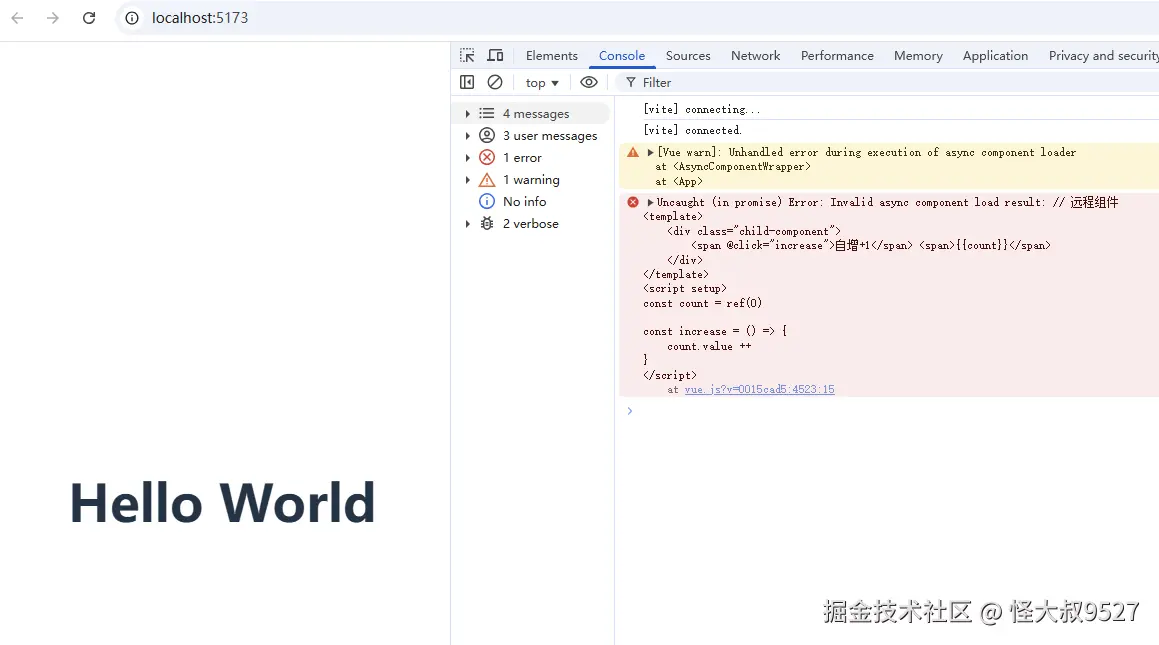Click the 'at <App>' trace line
Image resolution: width=1159 pixels, height=645 pixels.
pyautogui.click(x=679, y=182)
